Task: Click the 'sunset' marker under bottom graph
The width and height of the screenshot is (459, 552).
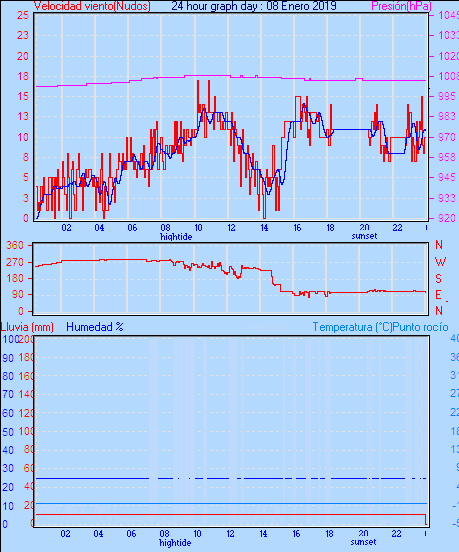Action: click(x=363, y=542)
